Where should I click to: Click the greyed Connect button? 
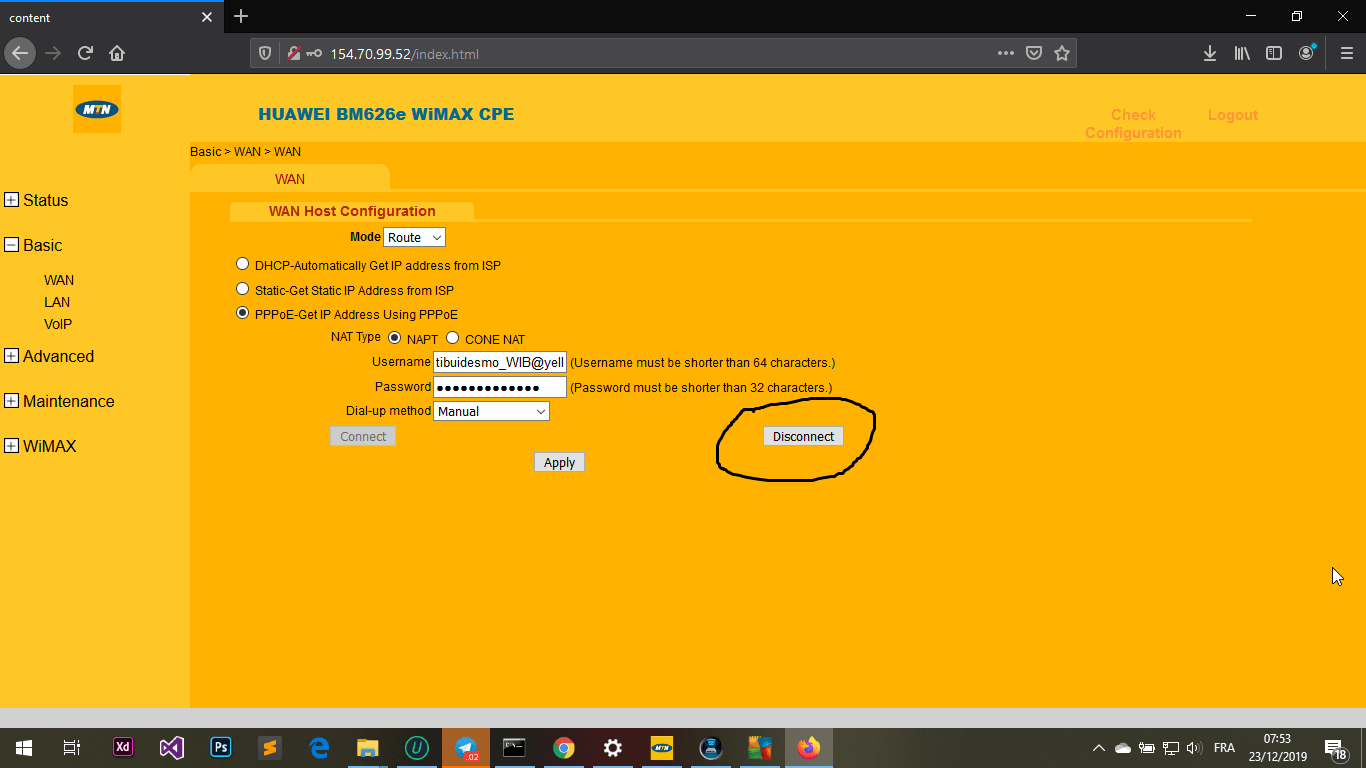tap(363, 436)
